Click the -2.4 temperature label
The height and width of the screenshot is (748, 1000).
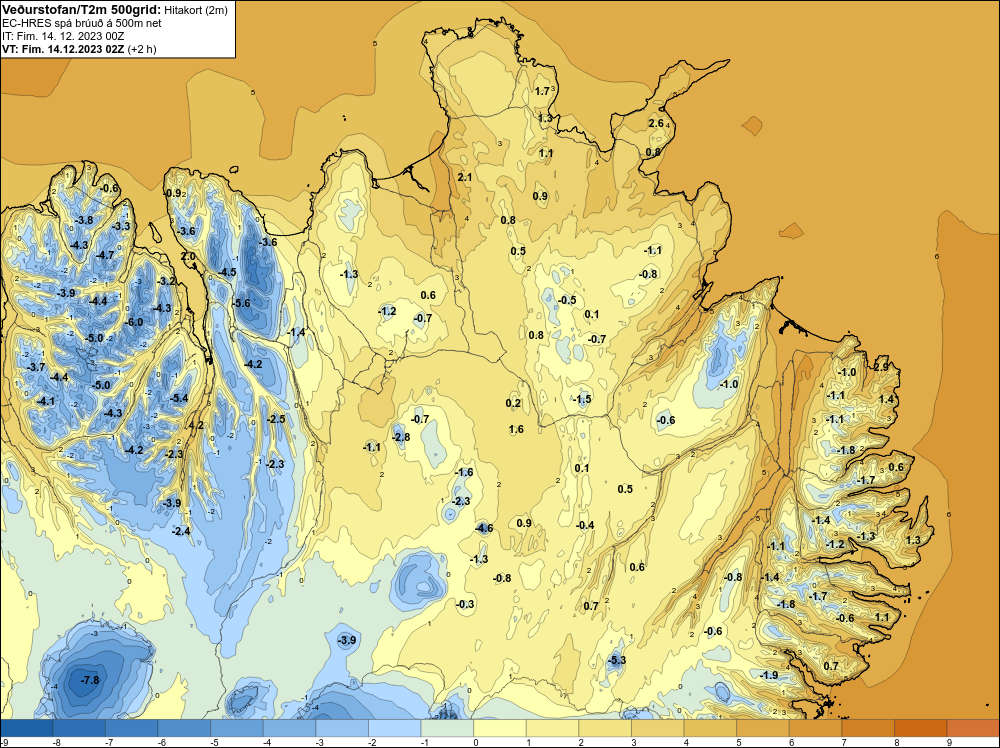coord(181,531)
